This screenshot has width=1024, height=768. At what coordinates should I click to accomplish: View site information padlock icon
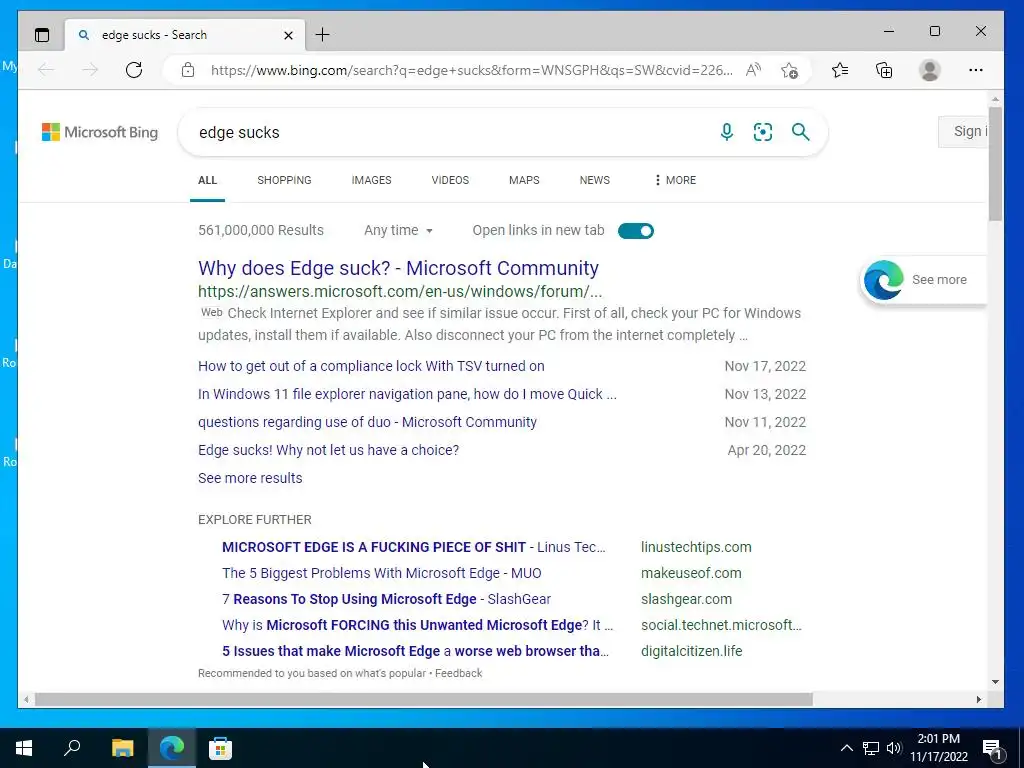coord(188,70)
